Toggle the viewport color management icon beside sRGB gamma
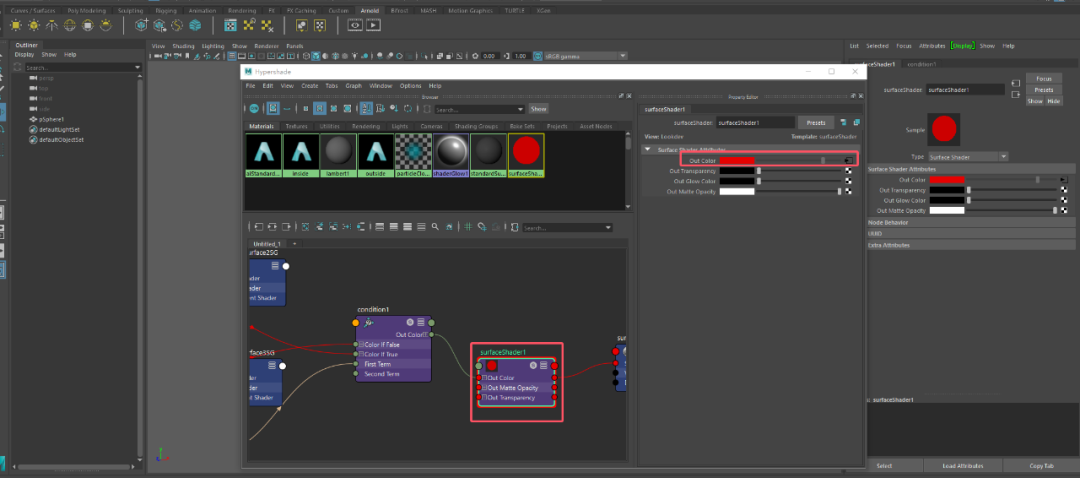The height and width of the screenshot is (478, 1080). coord(538,56)
